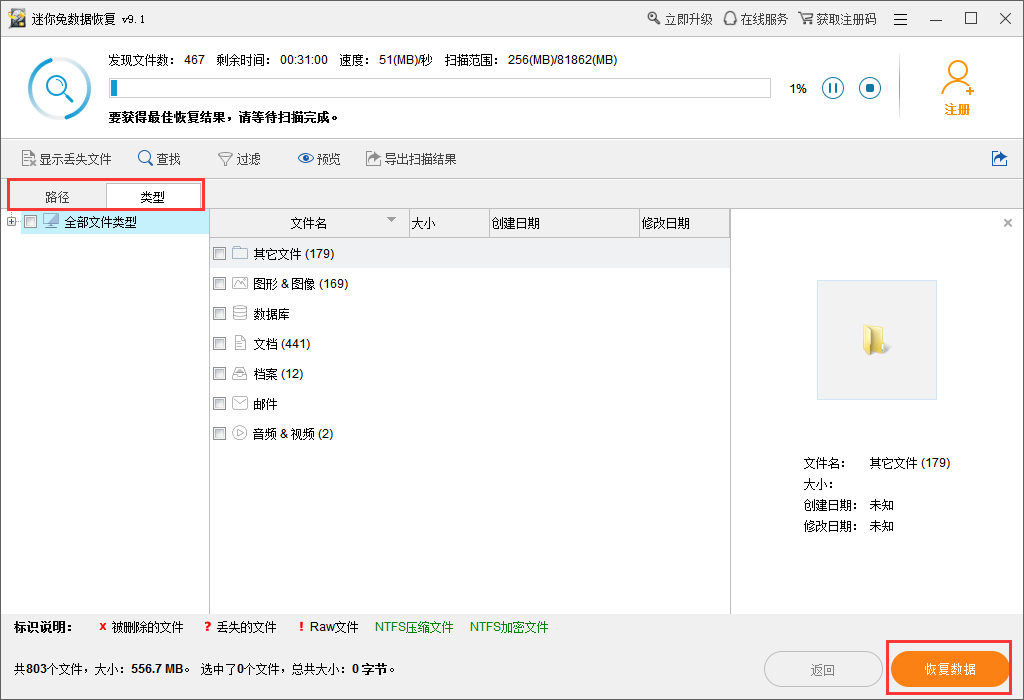The height and width of the screenshot is (700, 1024).
Task: Close the preview pane with the x
Action: coord(1008,223)
